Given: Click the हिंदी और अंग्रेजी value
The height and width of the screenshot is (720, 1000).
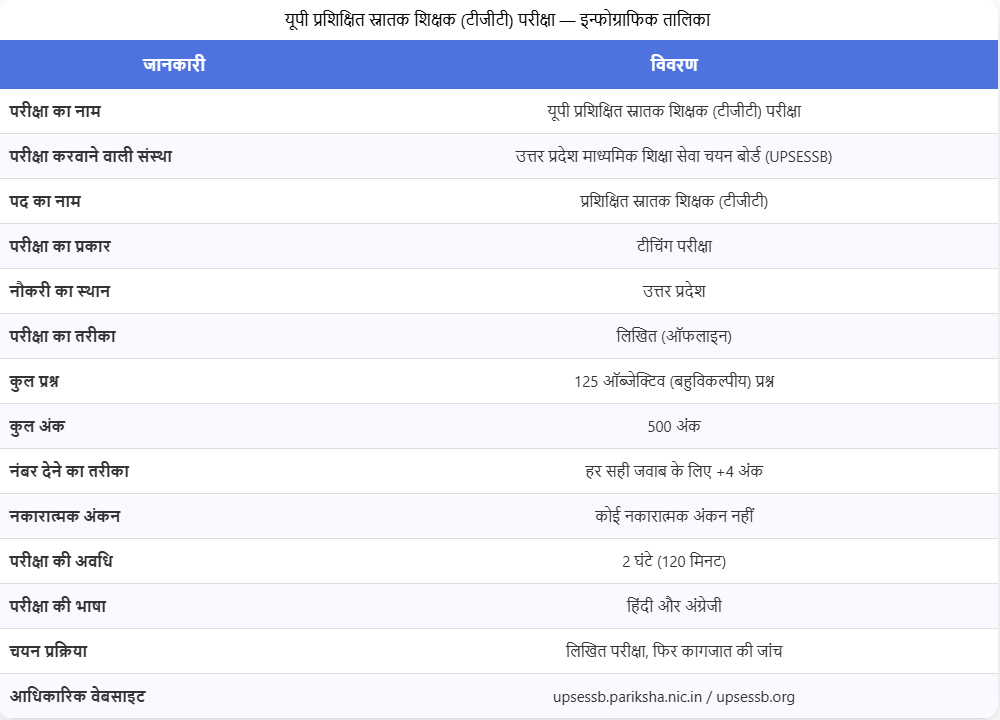Looking at the screenshot, I should click(x=673, y=606).
